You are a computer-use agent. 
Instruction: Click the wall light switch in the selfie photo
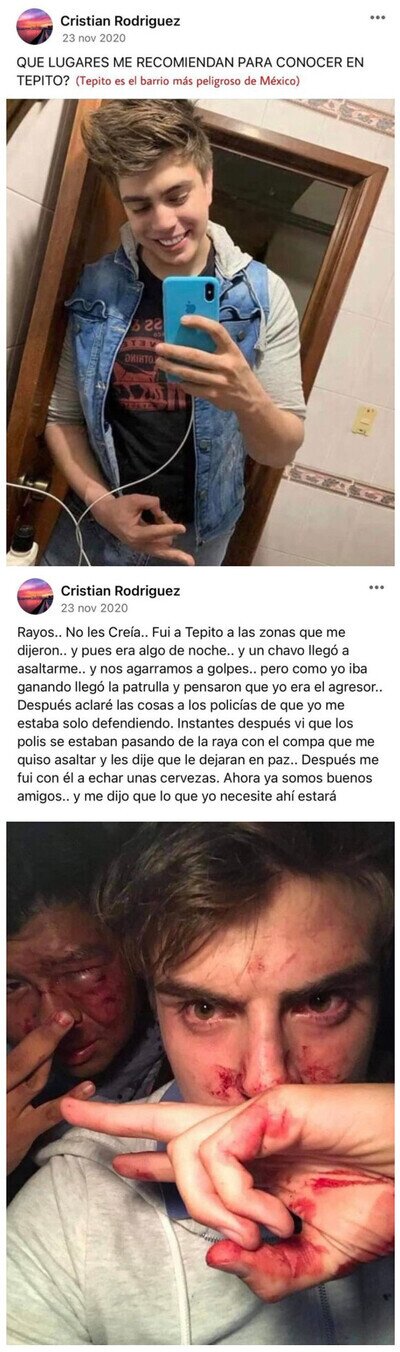[364, 420]
